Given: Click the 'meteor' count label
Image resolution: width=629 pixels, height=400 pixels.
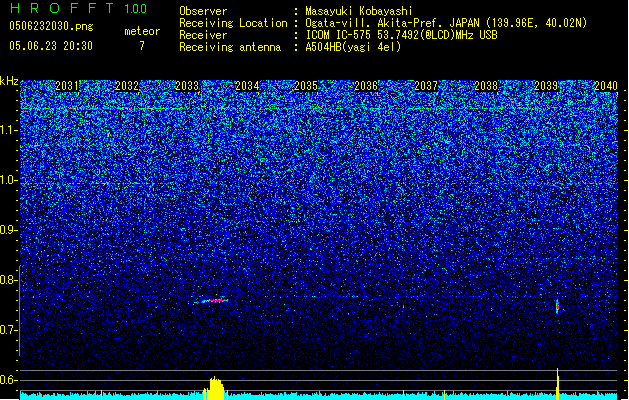Looking at the screenshot, I should click(142, 31).
